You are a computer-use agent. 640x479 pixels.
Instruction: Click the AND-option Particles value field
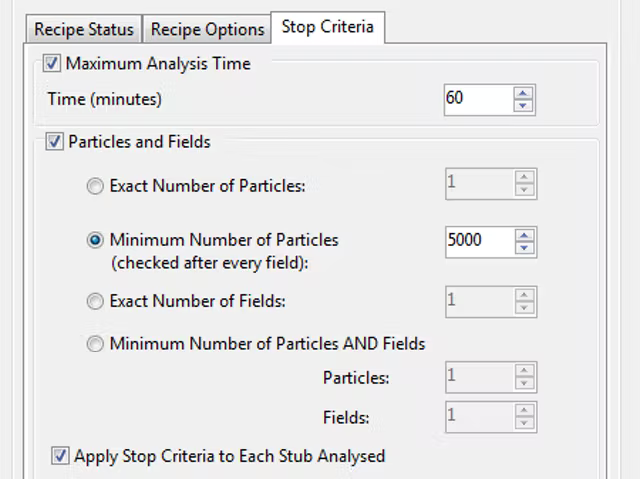coord(477,377)
